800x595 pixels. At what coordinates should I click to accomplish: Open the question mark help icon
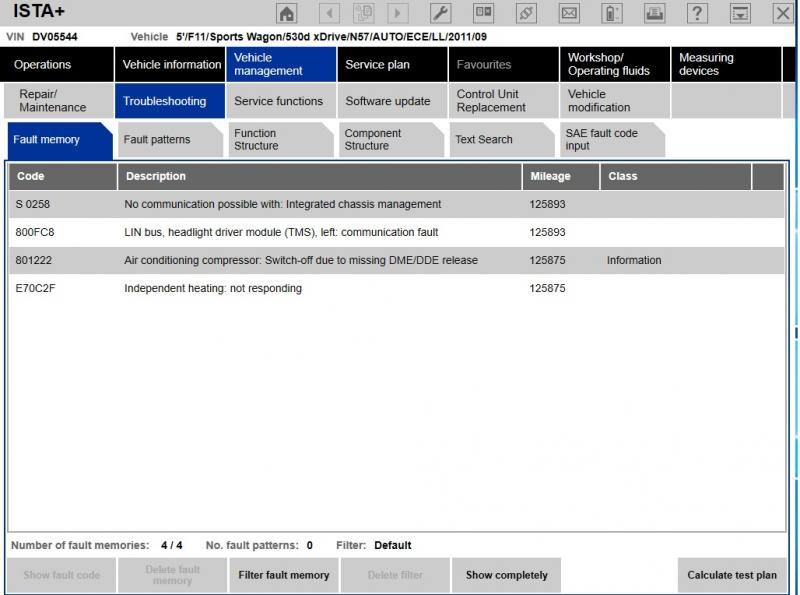[698, 14]
